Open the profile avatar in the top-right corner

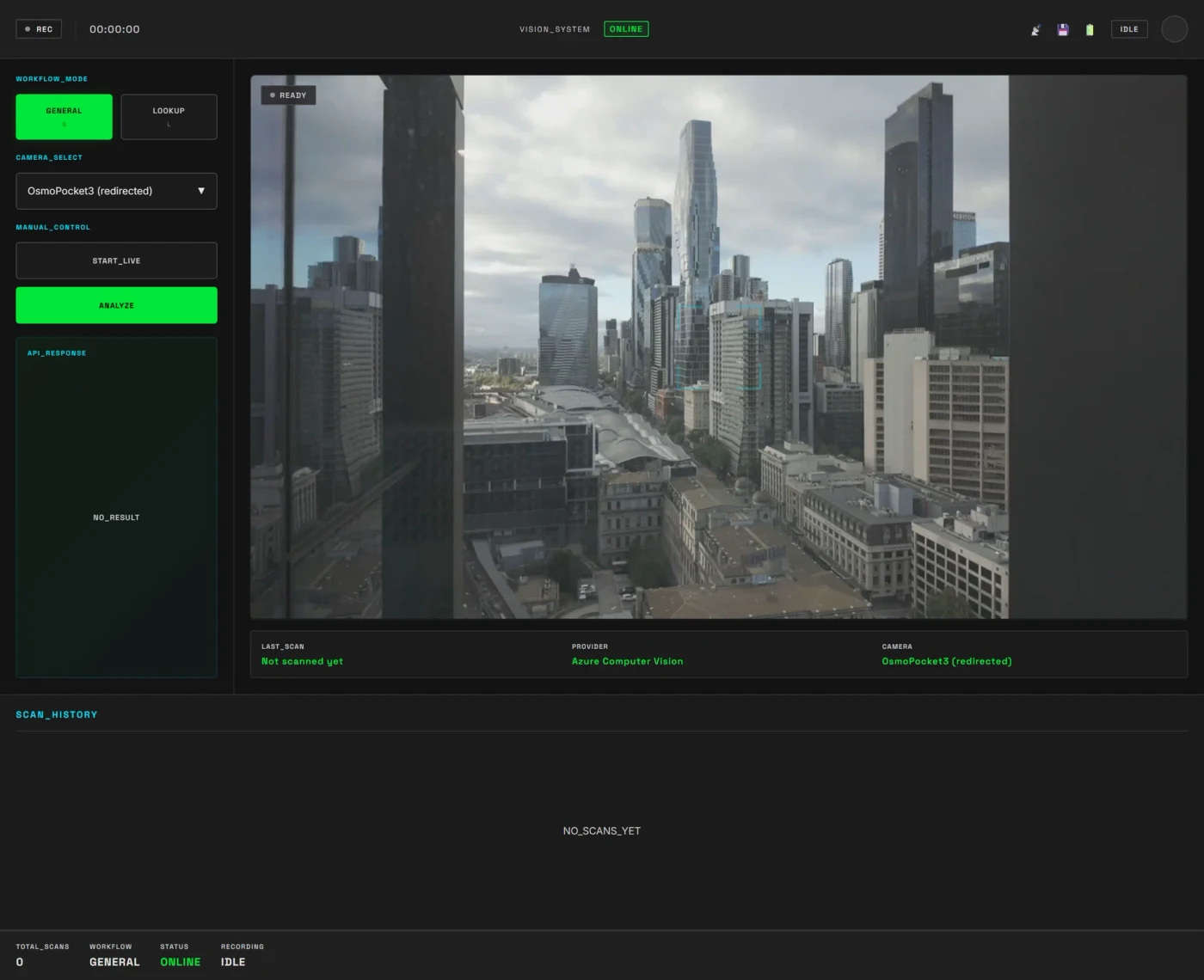pos(1174,28)
